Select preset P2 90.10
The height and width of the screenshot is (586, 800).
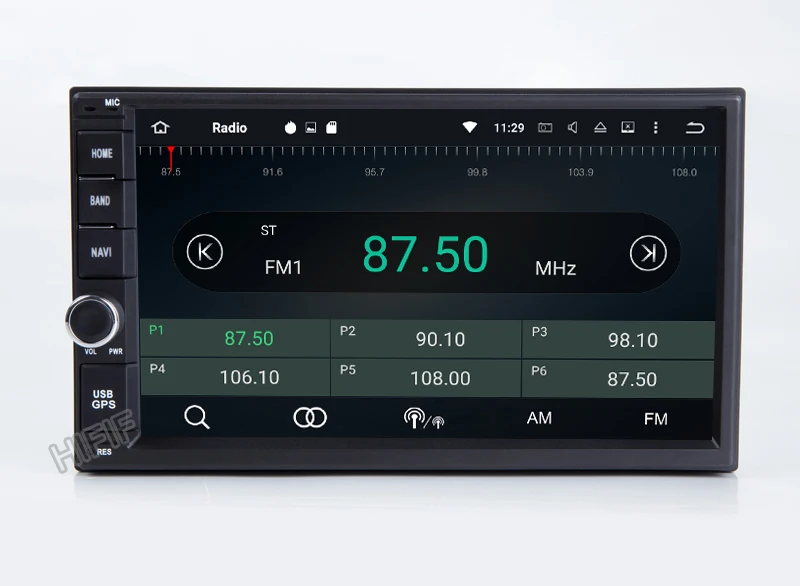(426, 339)
